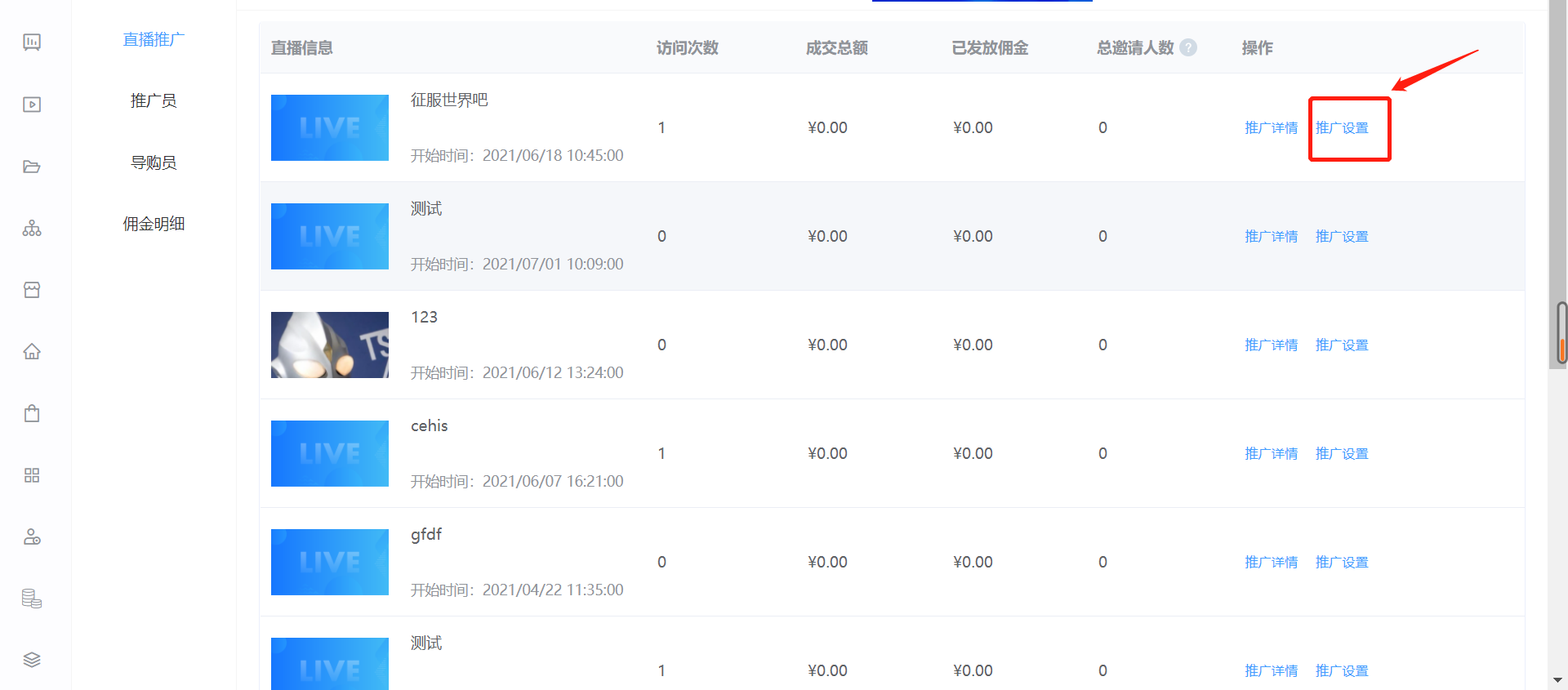
Task: Click the LIVE thumbnail for 测试 2021/07/01
Action: point(330,236)
